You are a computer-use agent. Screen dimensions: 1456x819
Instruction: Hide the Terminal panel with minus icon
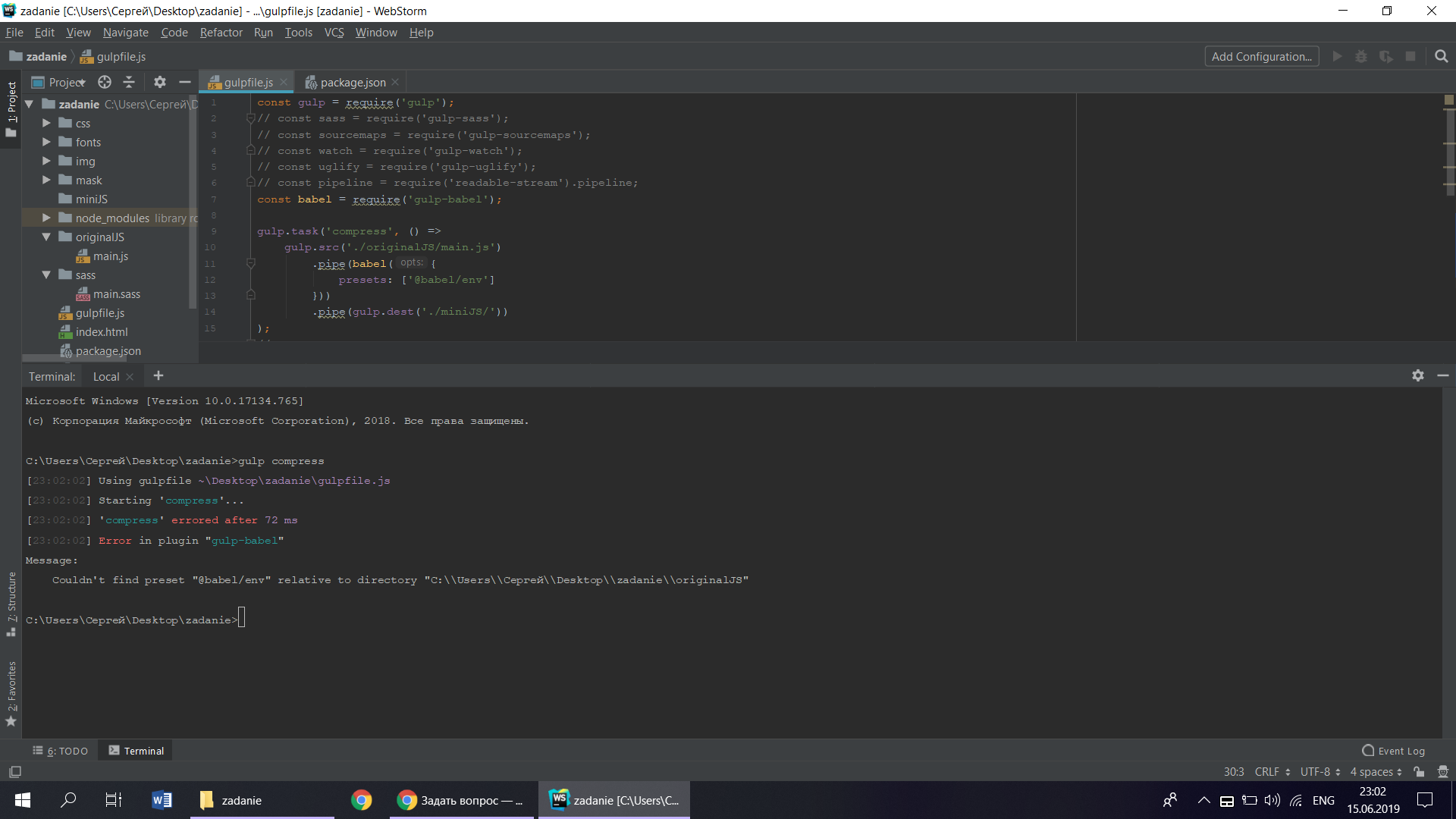[1442, 375]
